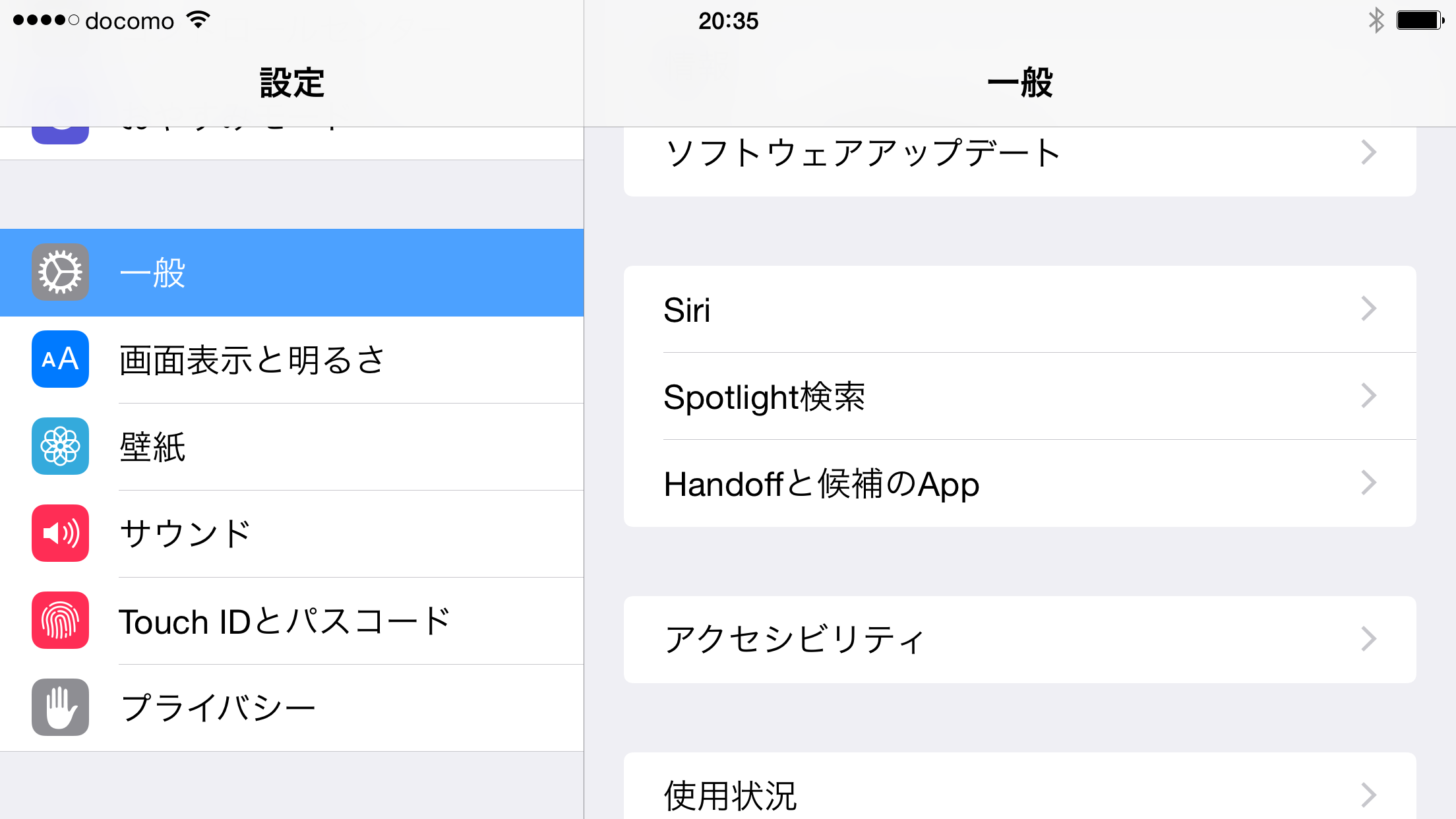Select 画面表示と明るさ in sidebar
This screenshot has height=819, width=1456.
click(x=252, y=360)
